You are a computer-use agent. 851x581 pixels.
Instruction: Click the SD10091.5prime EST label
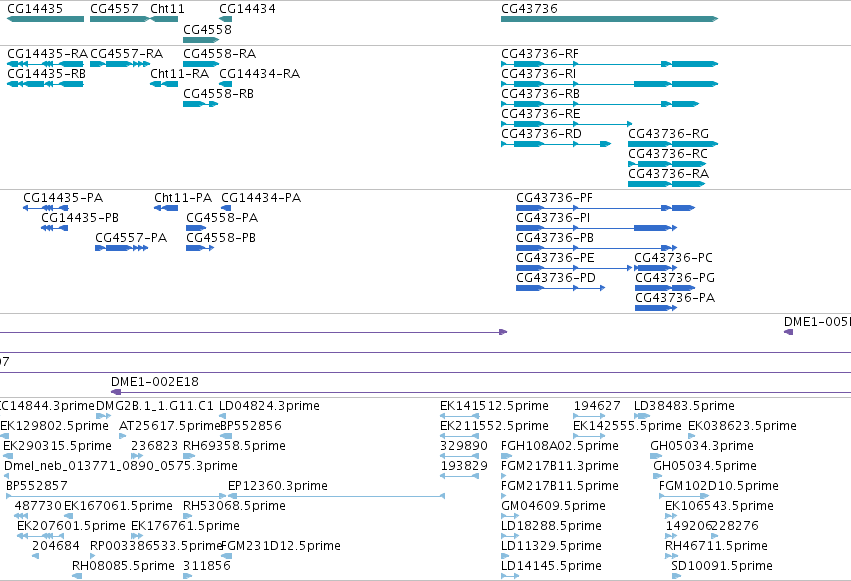click(x=722, y=566)
